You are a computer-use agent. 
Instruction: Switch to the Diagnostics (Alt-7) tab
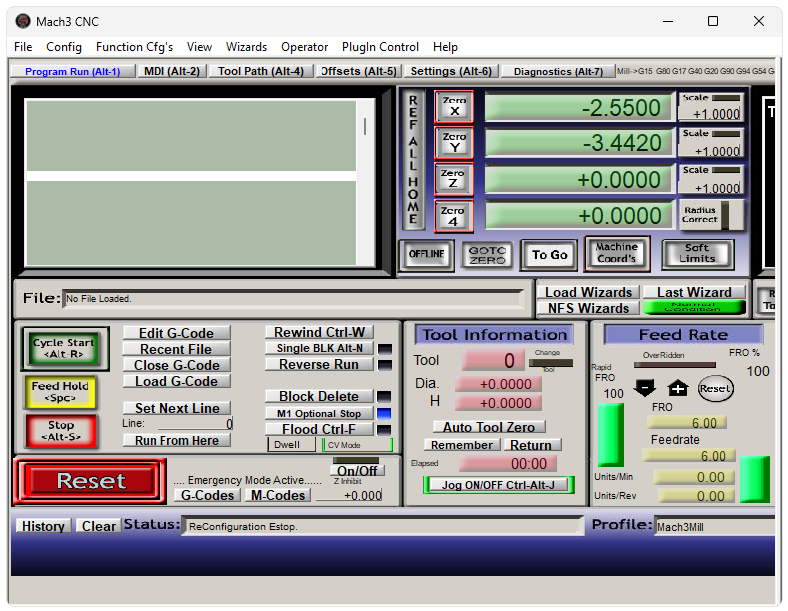(557, 71)
